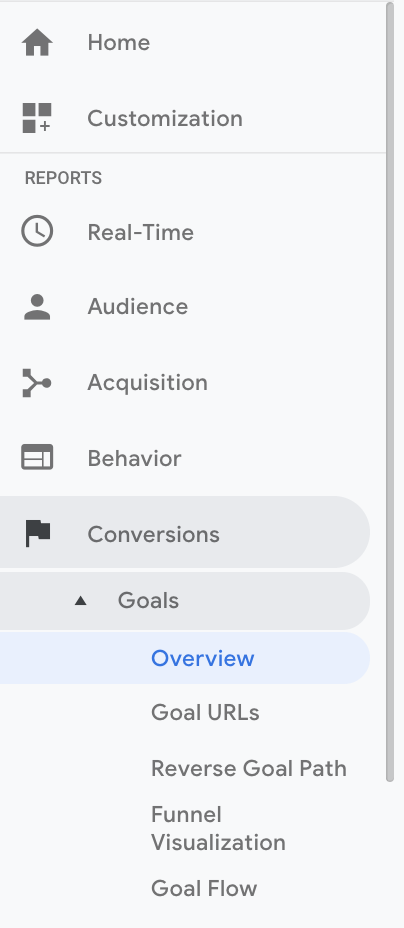
Task: Select the Conversions text label
Action: 153,534
